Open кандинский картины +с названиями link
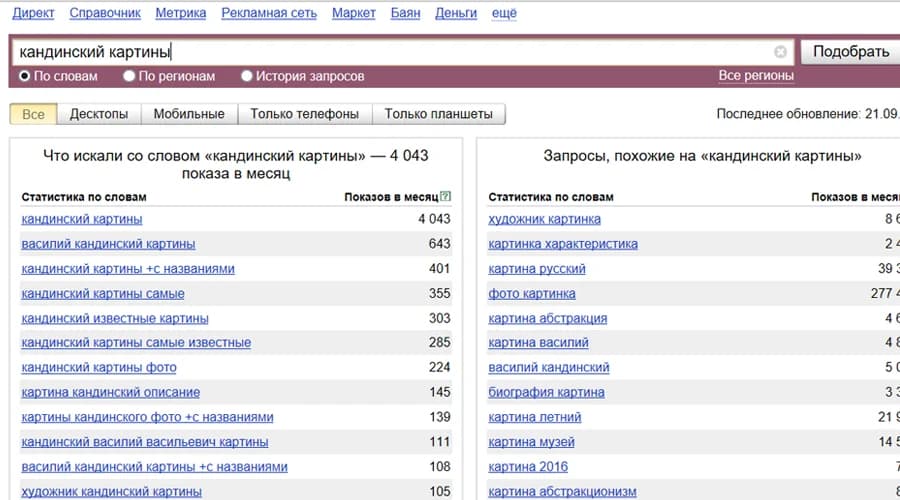This screenshot has width=900, height=500. click(128, 268)
